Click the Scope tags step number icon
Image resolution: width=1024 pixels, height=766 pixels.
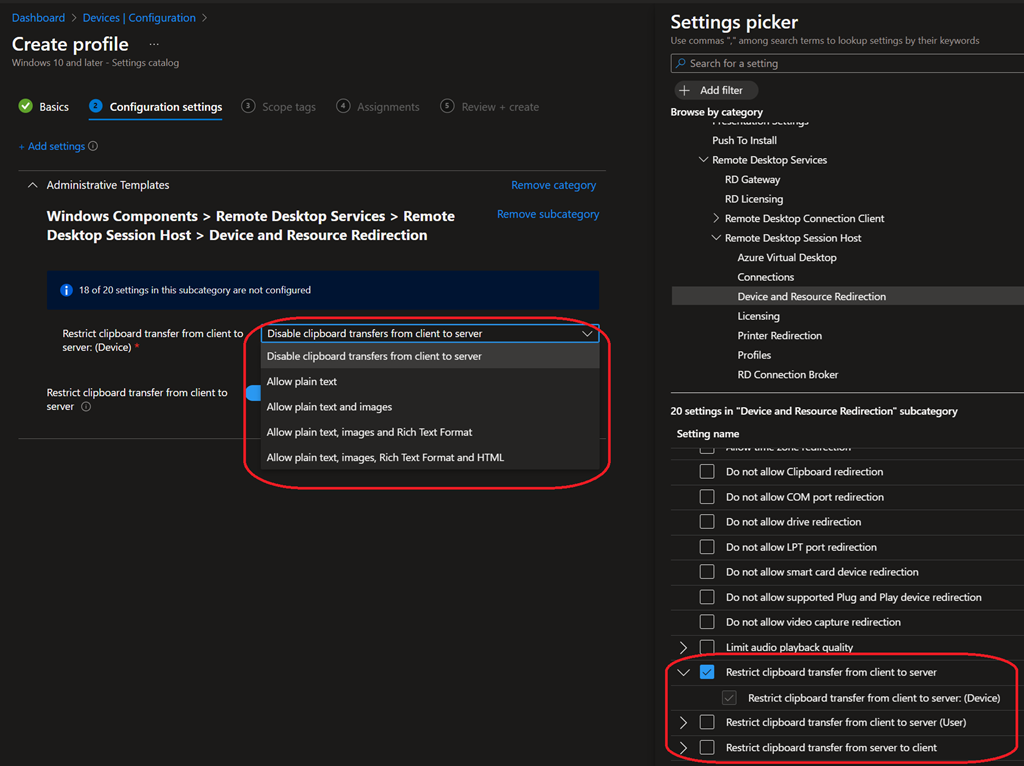(x=248, y=106)
